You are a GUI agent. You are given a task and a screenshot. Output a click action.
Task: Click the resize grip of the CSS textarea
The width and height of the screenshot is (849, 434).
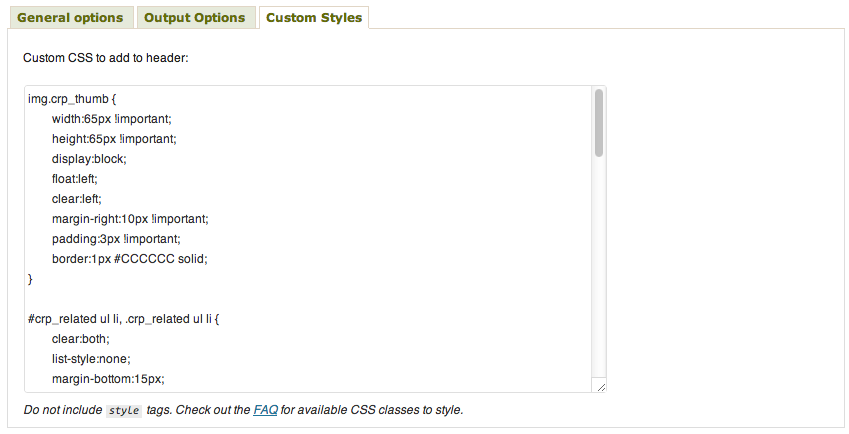[x=600, y=387]
